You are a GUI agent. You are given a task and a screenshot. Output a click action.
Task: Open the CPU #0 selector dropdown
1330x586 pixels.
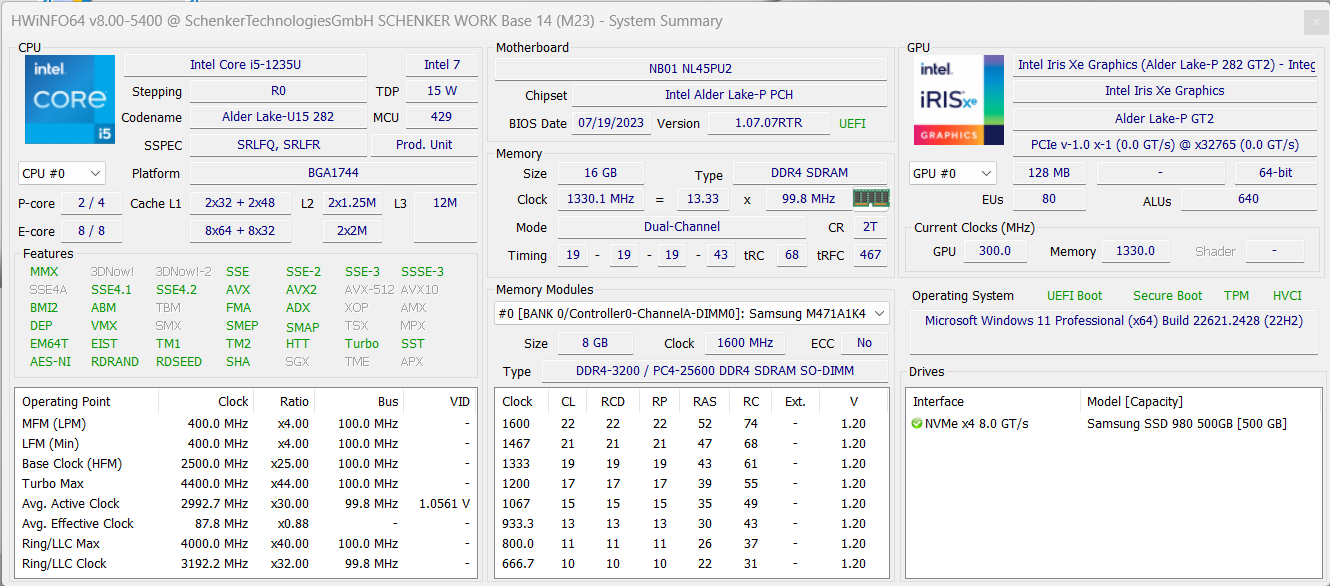(x=61, y=173)
